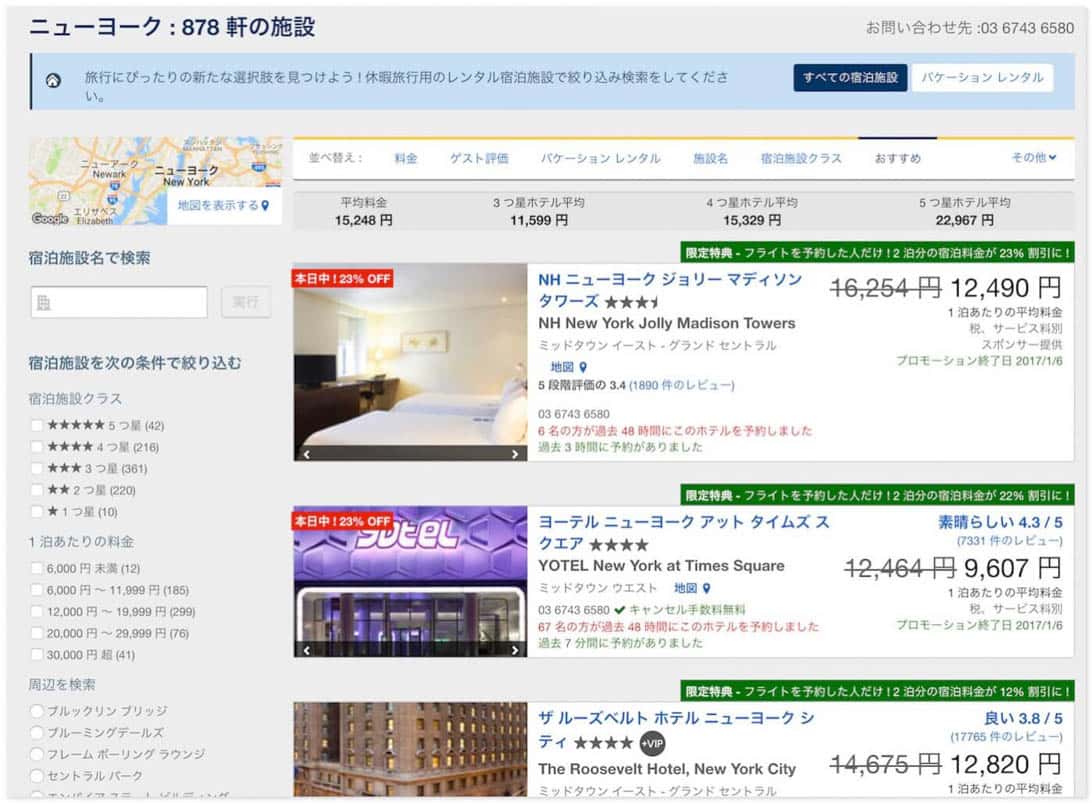The height and width of the screenshot is (803, 1092).
Task: Click the YOTEL exterior photo
Action: [x=410, y=582]
